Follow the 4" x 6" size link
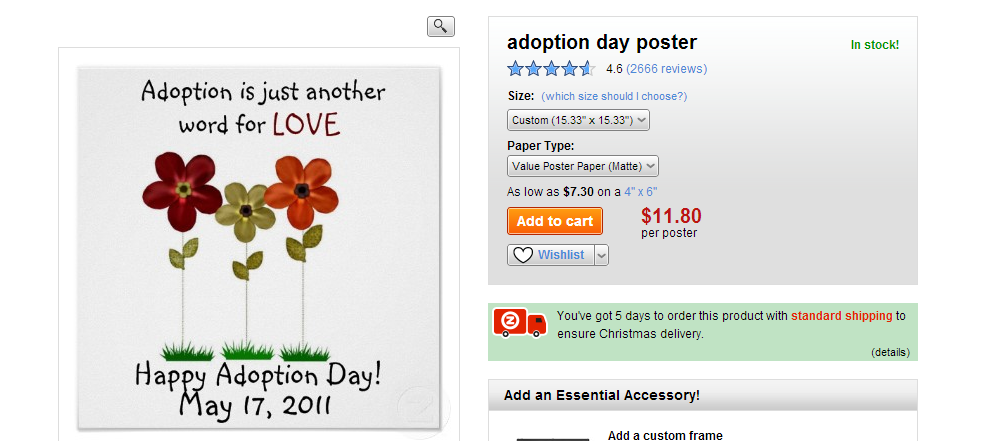 [x=641, y=191]
